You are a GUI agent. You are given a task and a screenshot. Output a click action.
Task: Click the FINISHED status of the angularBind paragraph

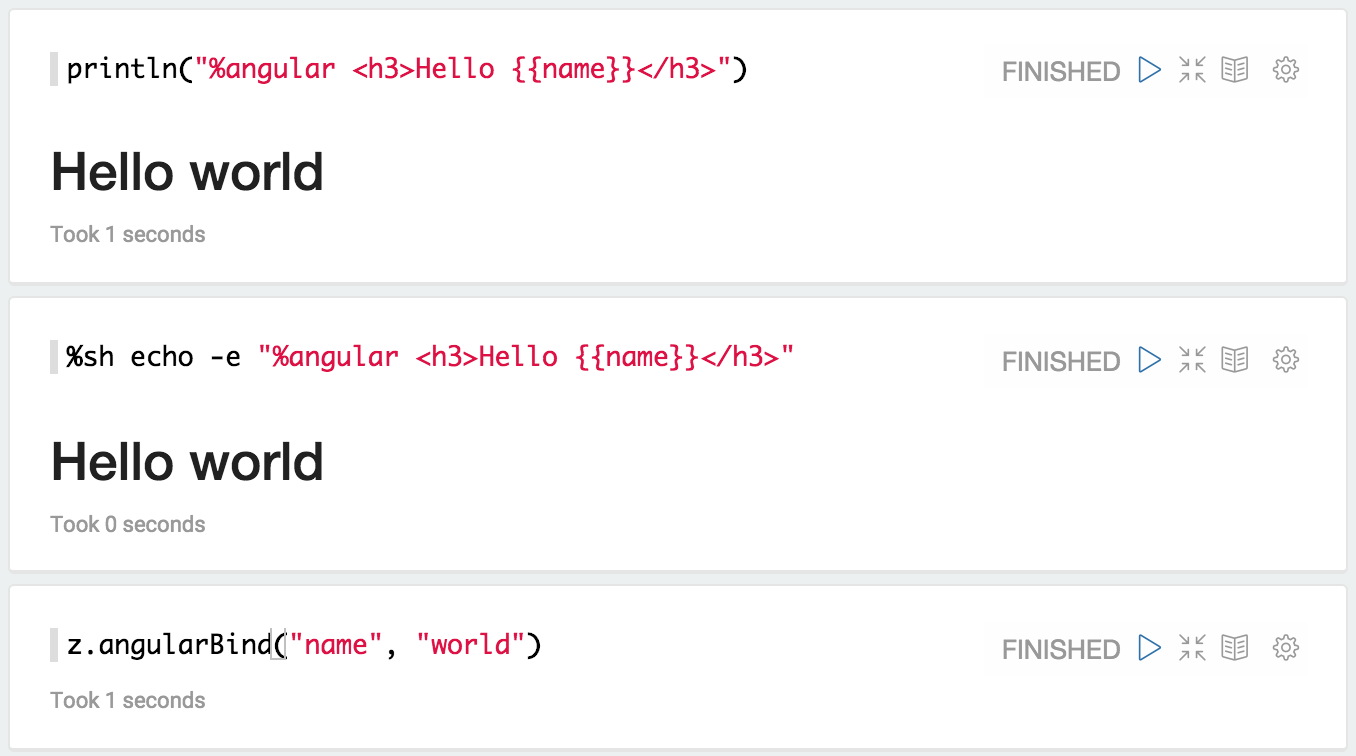click(1060, 650)
